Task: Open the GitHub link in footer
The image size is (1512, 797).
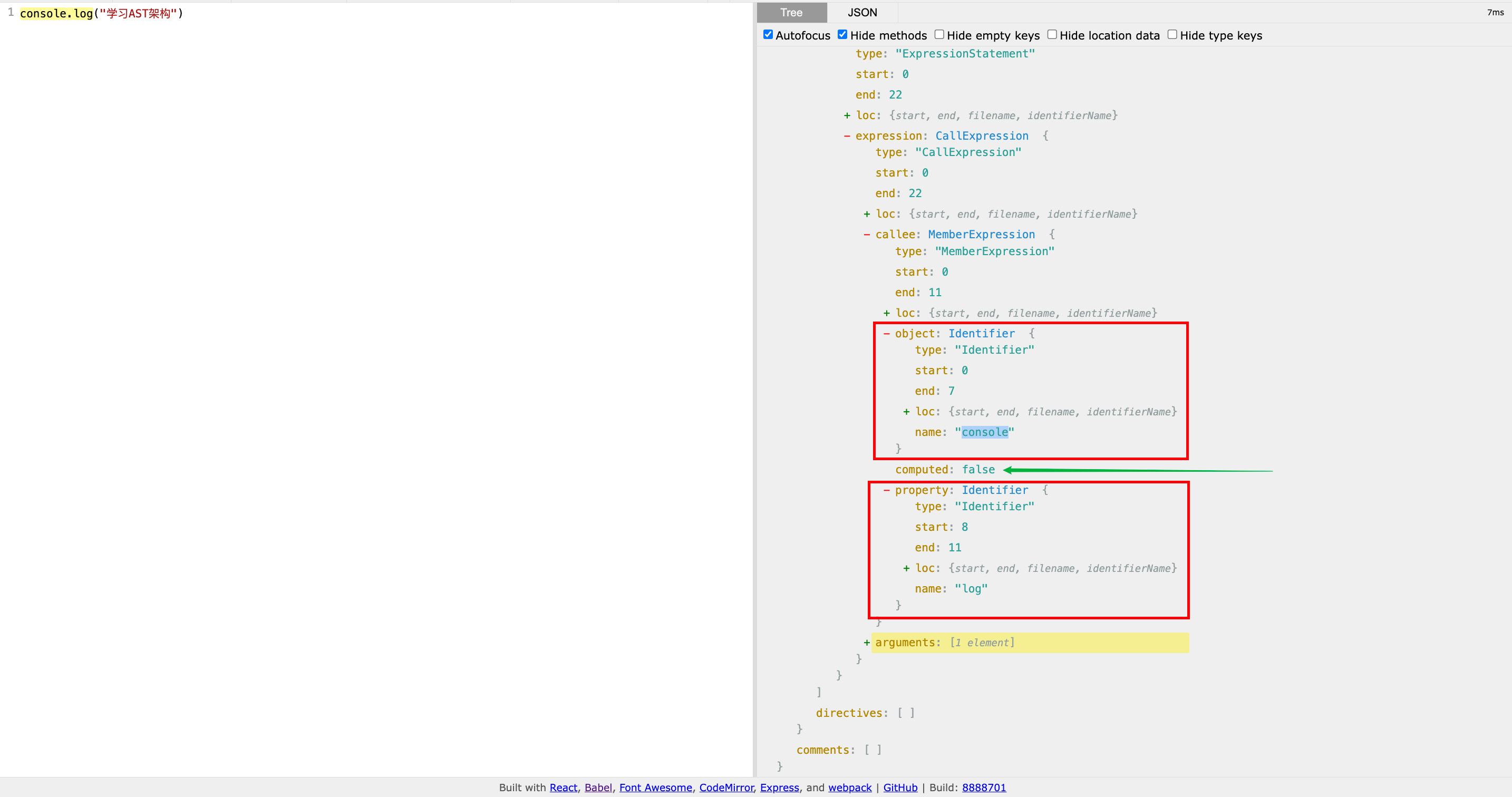Action: pyautogui.click(x=900, y=788)
